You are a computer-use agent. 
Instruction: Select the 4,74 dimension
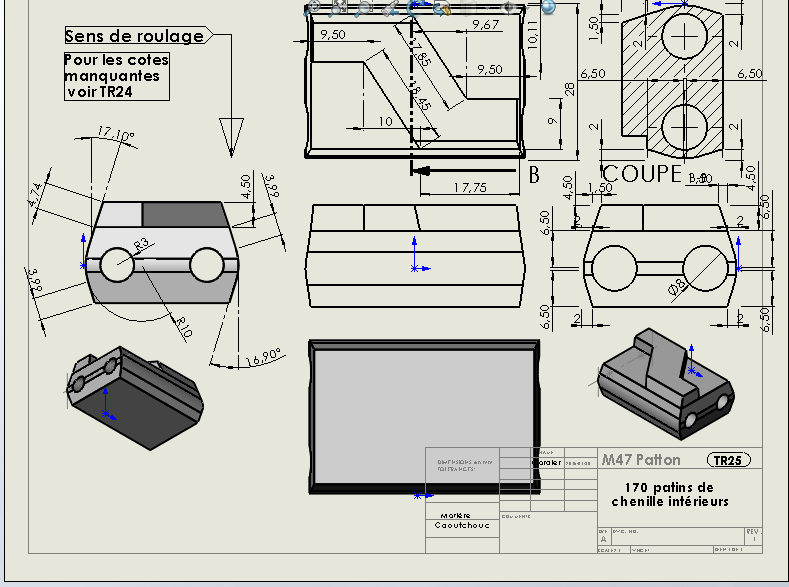point(35,194)
